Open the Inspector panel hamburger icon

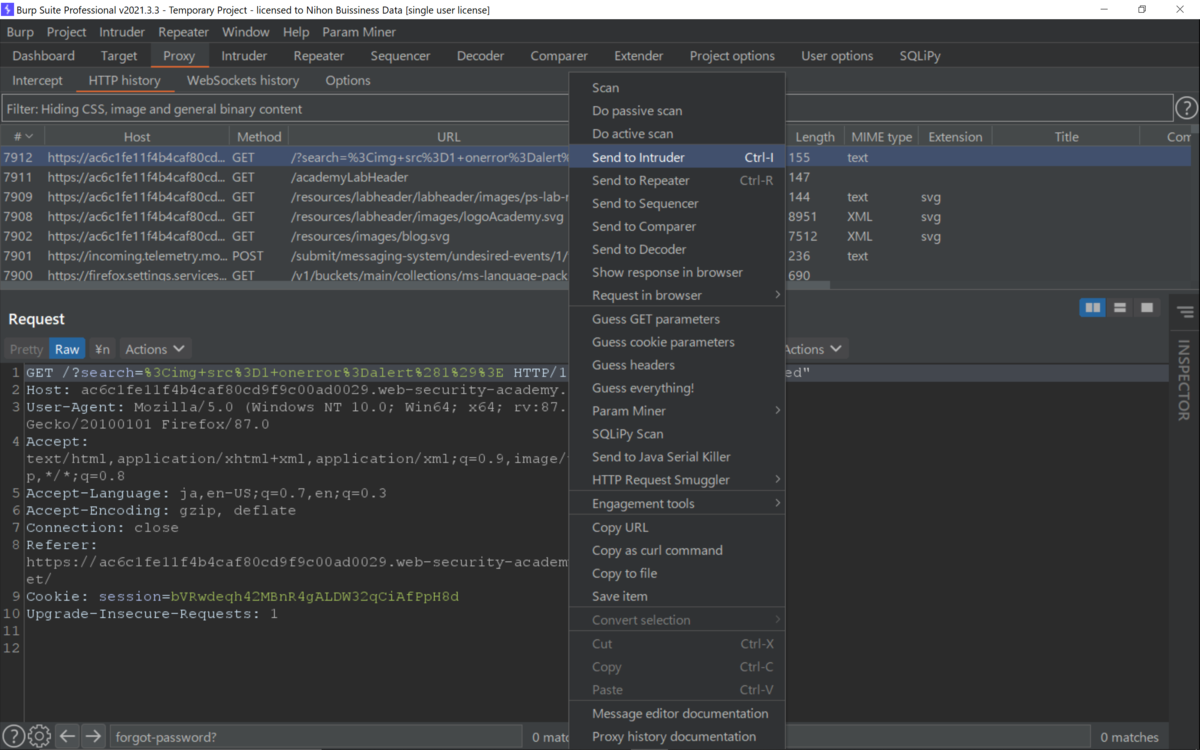[1186, 313]
